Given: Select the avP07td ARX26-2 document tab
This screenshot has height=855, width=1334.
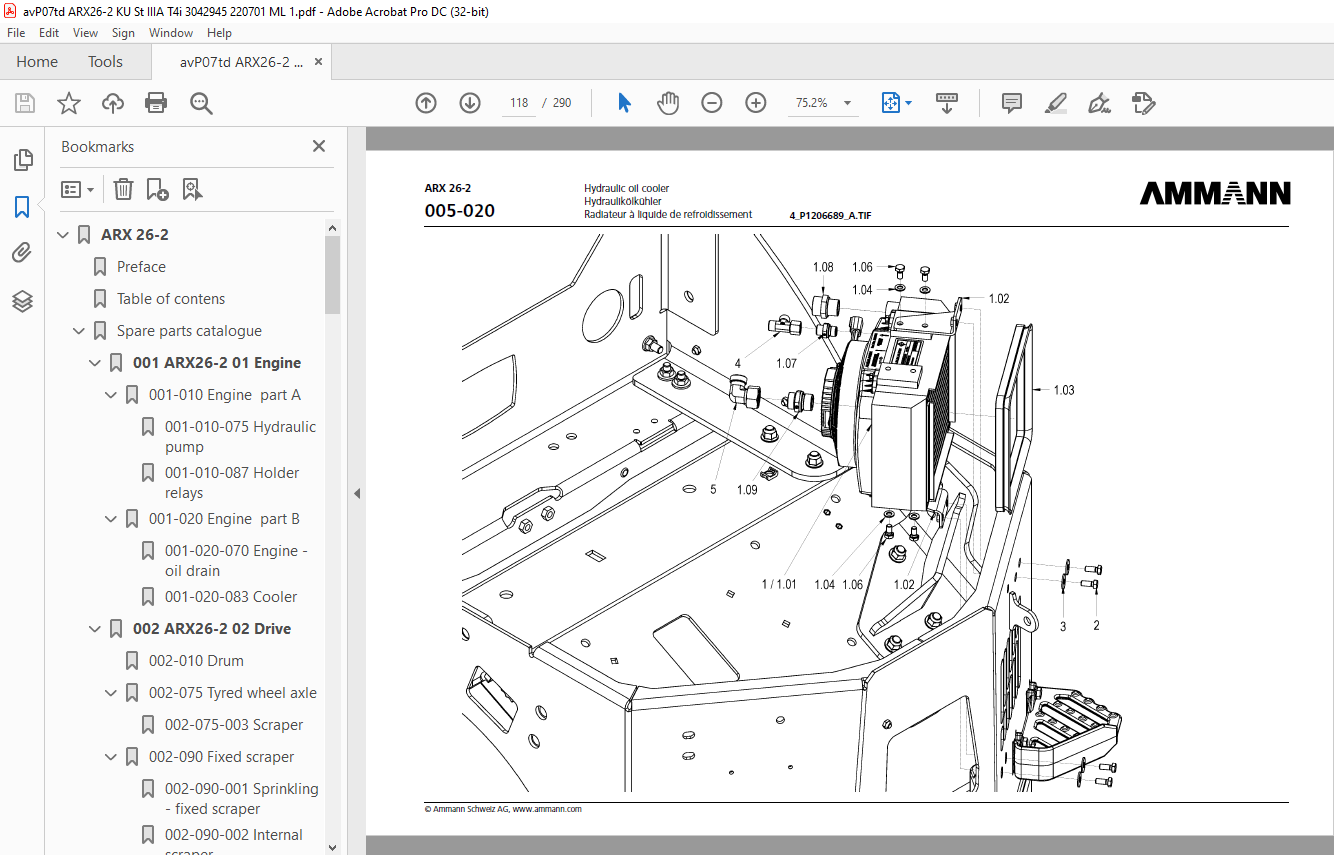Looking at the screenshot, I should point(241,62).
